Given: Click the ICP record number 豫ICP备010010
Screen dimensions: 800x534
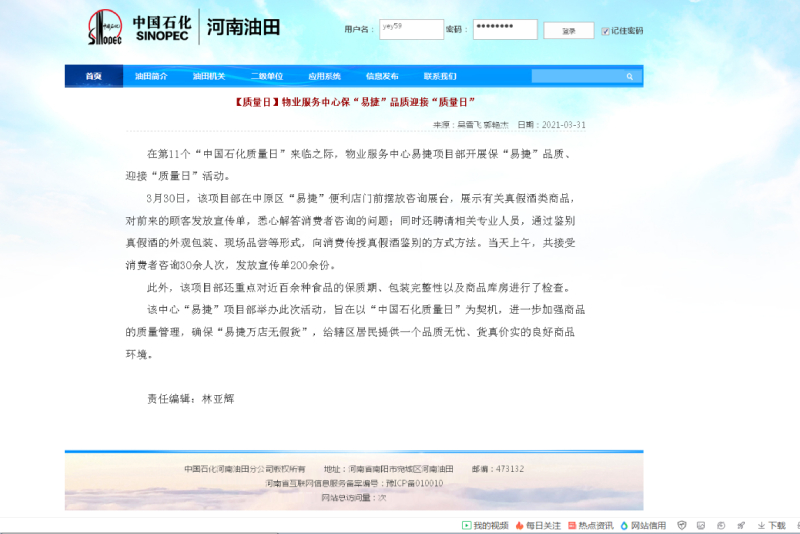Looking at the screenshot, I should coord(415,484).
